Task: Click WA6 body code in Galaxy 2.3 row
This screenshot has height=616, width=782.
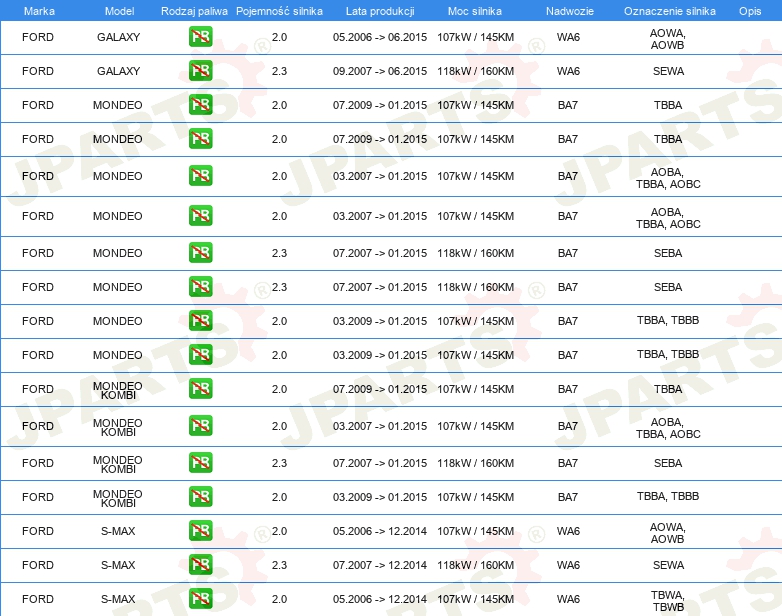Action: [568, 71]
